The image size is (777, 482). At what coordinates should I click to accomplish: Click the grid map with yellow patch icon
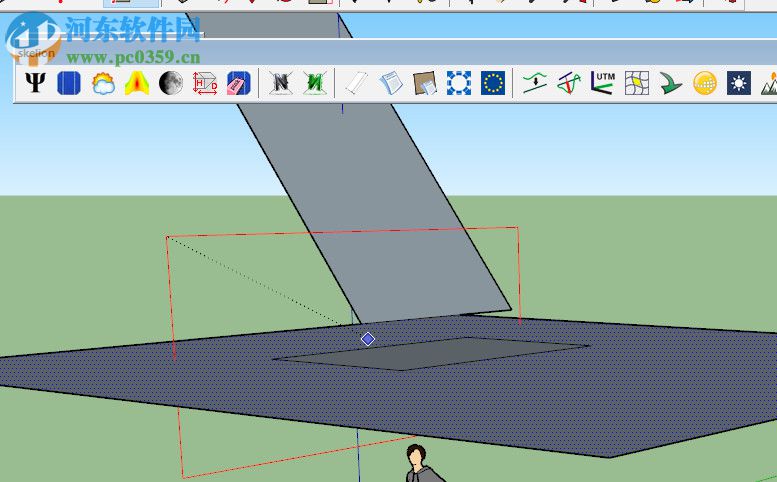[637, 83]
